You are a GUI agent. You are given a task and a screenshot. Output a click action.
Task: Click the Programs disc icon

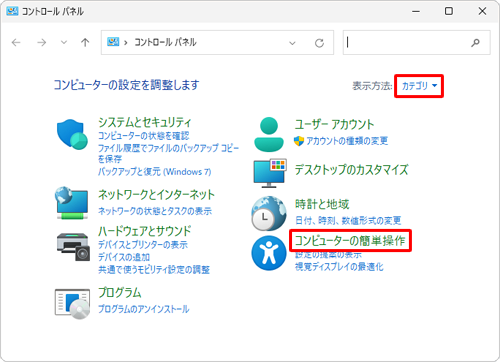pos(72,304)
